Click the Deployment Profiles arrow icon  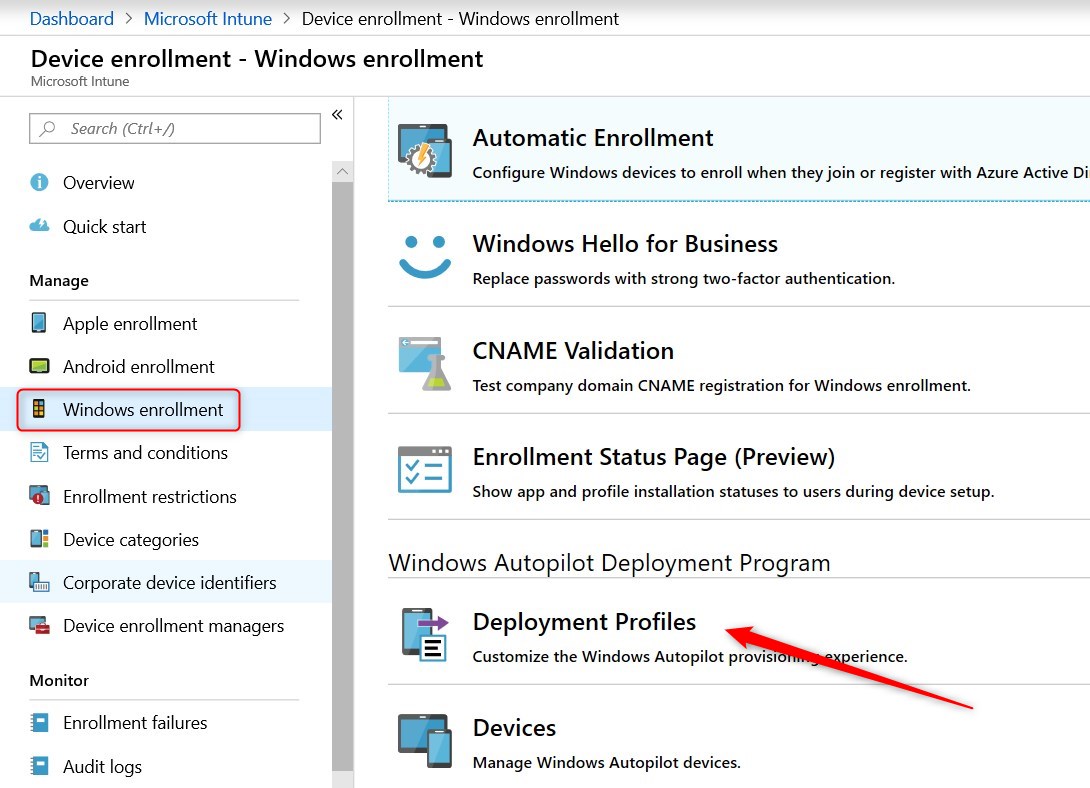click(x=425, y=634)
